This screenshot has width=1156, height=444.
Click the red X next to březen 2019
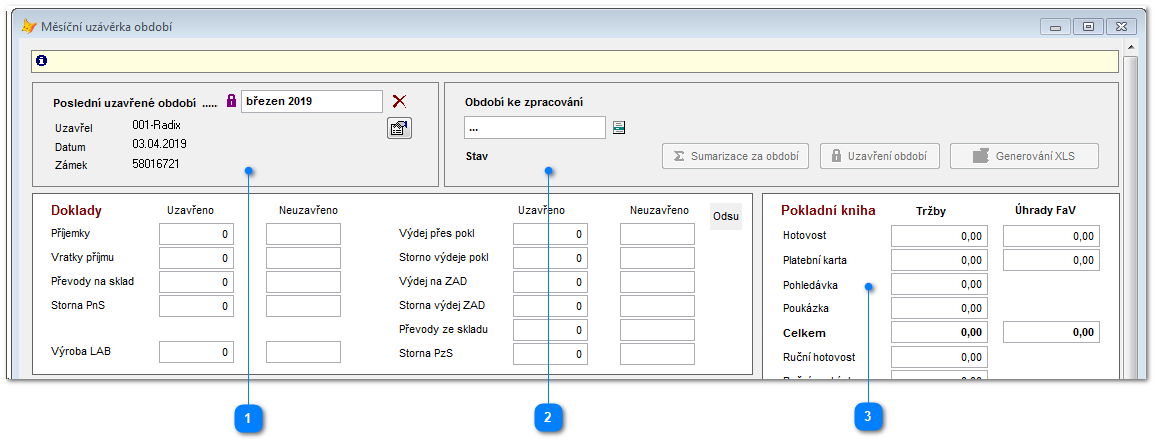[400, 101]
